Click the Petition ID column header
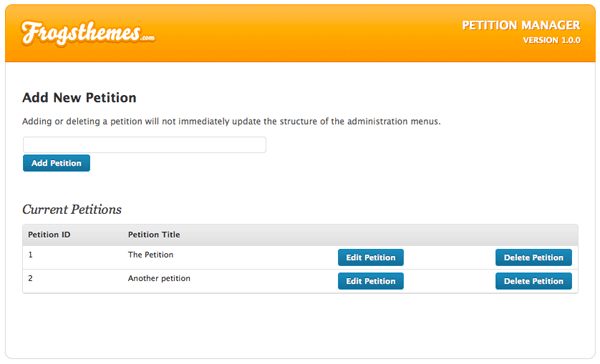This screenshot has height=364, width=600. 49,235
